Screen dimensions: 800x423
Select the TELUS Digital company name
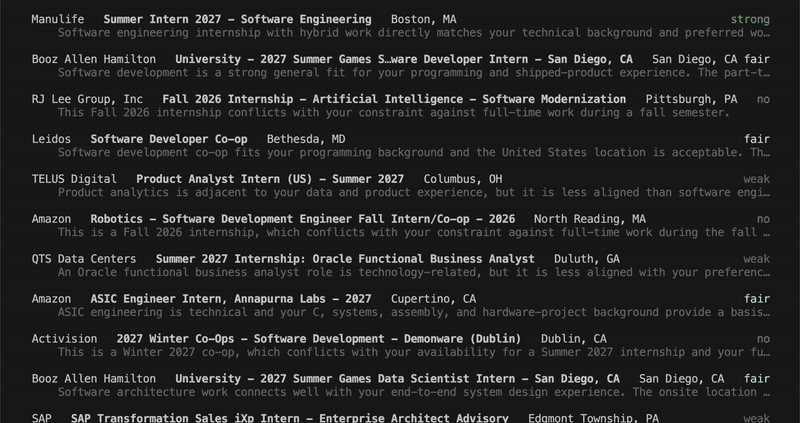pos(74,179)
